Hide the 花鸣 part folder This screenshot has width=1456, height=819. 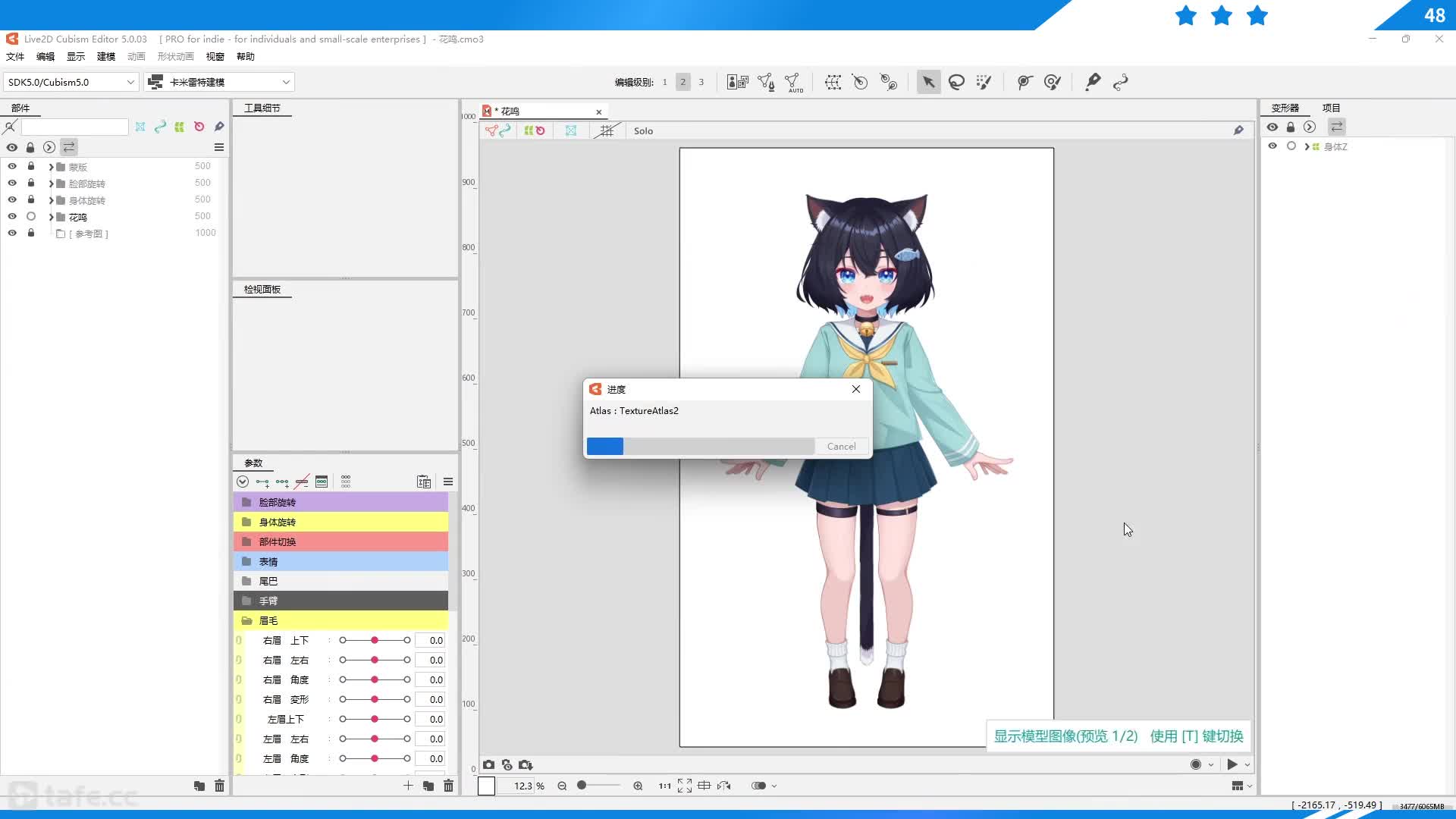[x=12, y=216]
